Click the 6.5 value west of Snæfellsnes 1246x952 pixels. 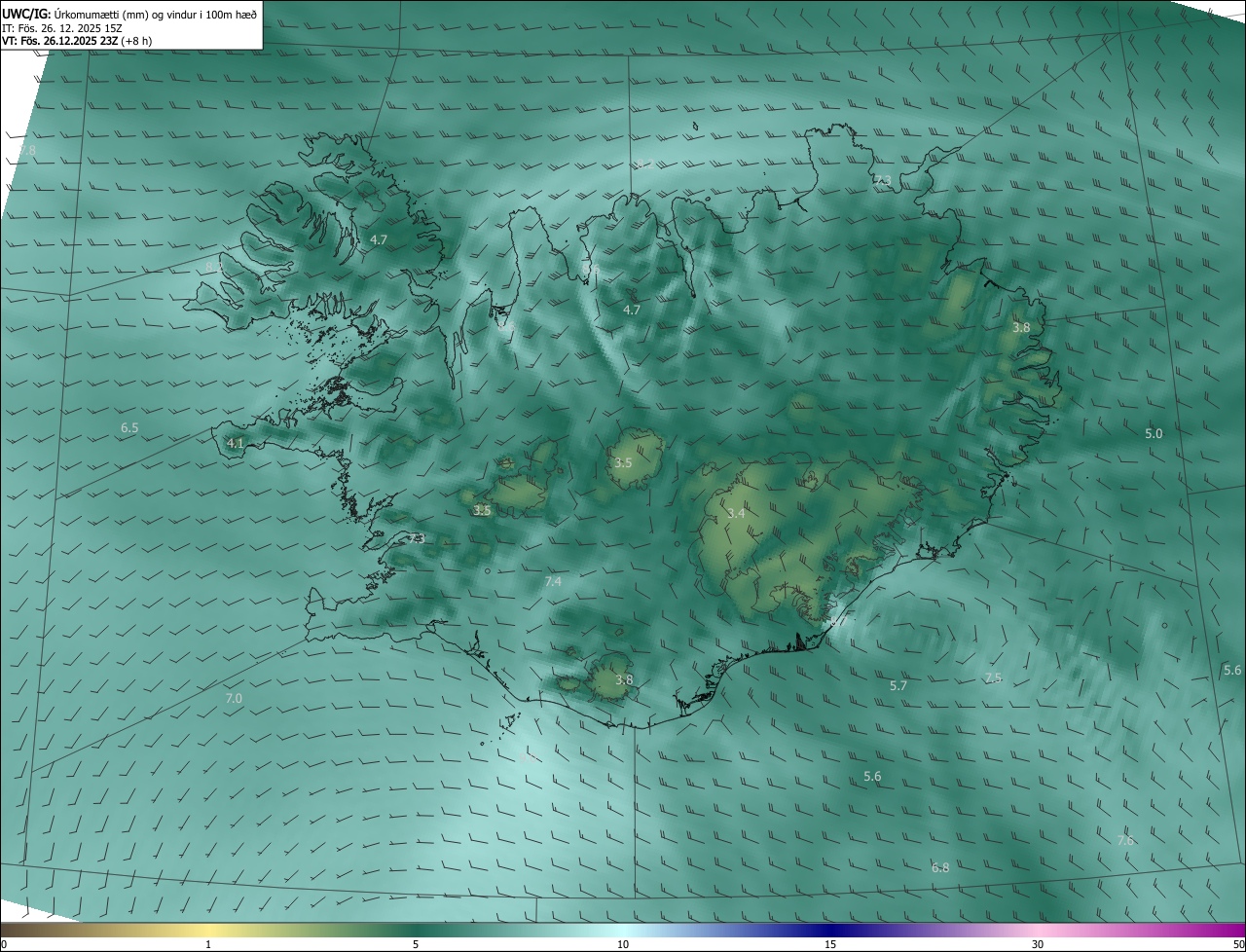point(129,428)
